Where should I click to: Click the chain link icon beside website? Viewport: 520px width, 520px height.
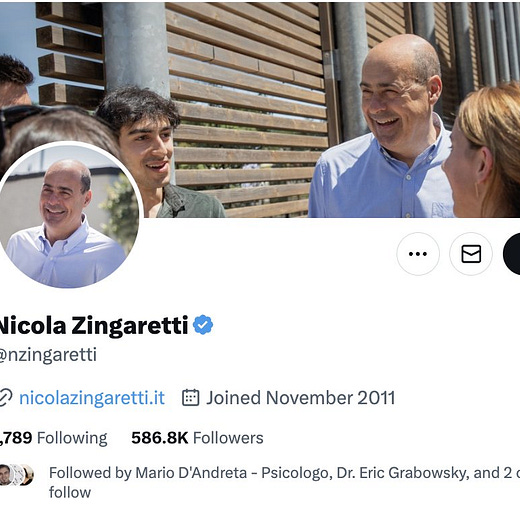tap(5, 397)
